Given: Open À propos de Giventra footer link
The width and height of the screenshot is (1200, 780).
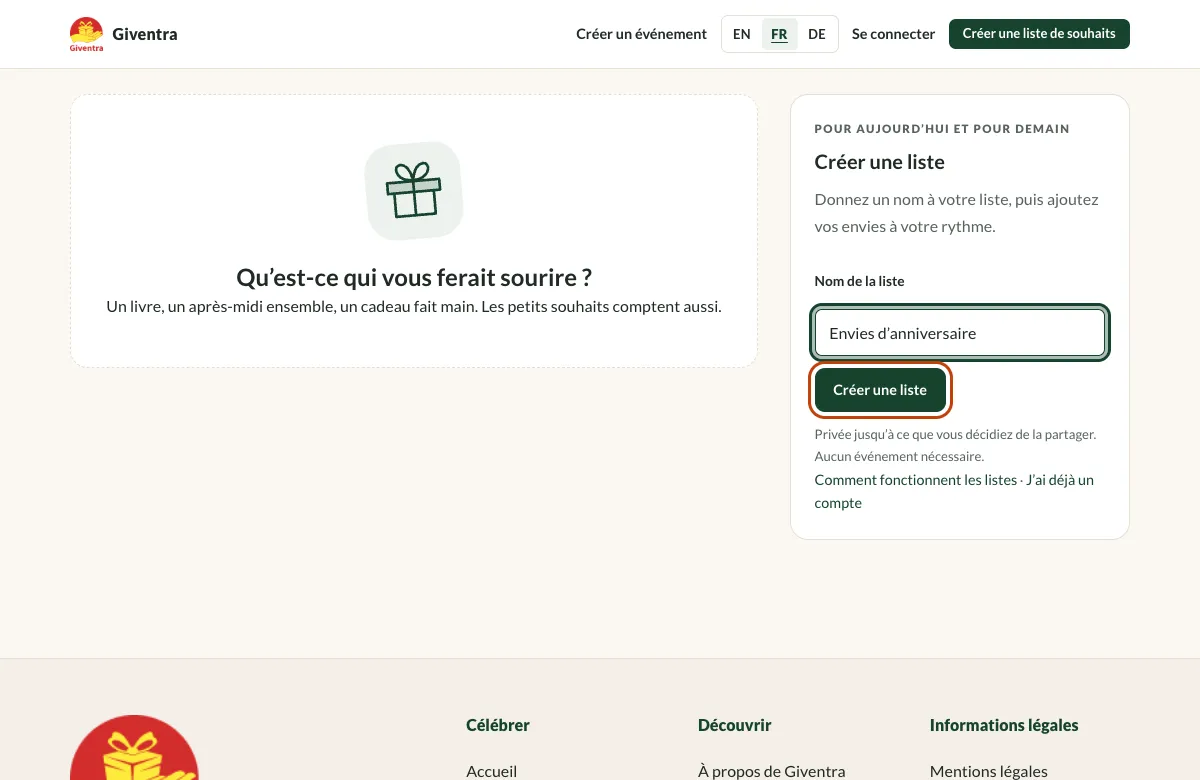Looking at the screenshot, I should [771, 771].
